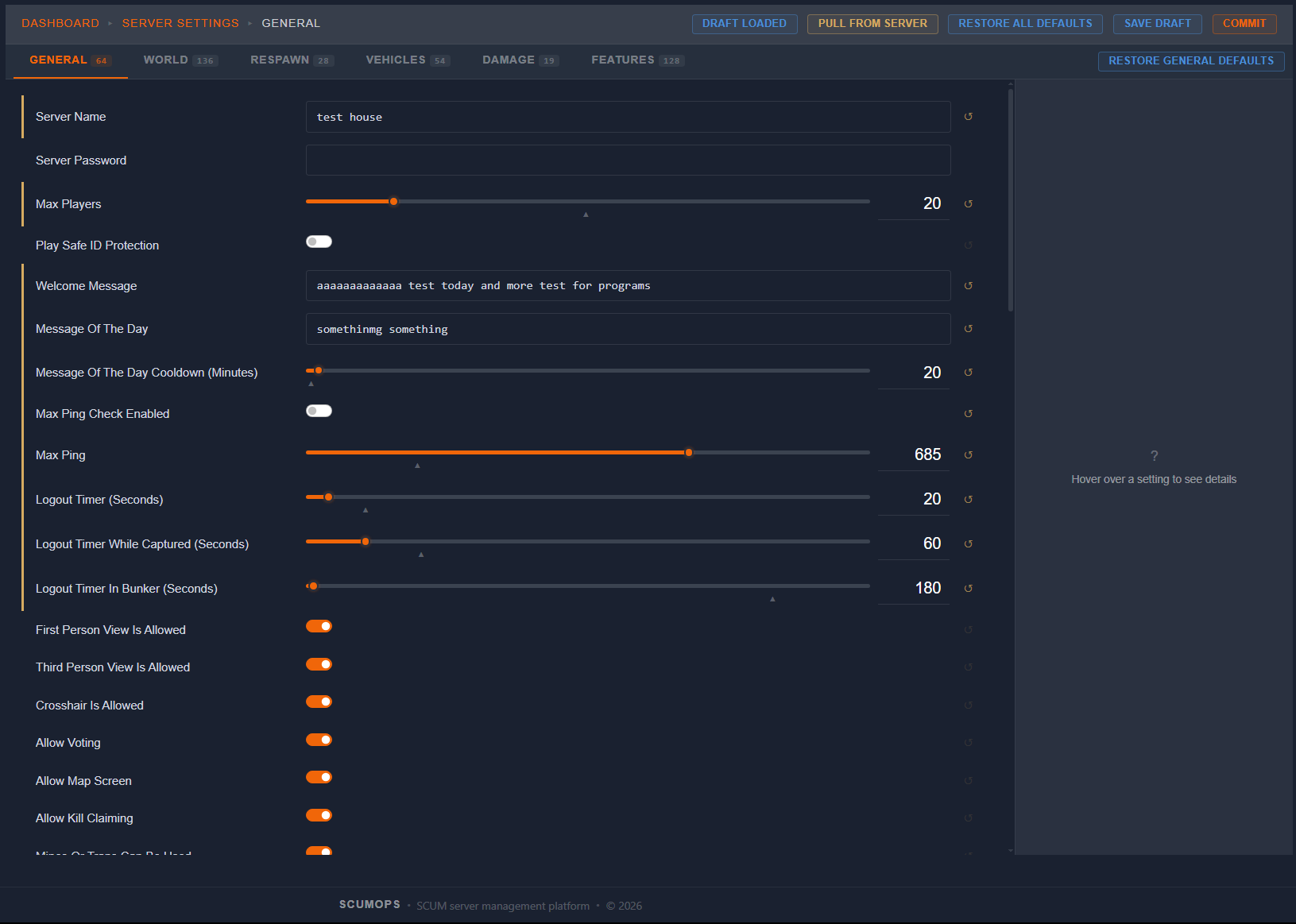Reset First Person View Is Allowed icon
Screen dimensions: 1296x924
(x=968, y=630)
